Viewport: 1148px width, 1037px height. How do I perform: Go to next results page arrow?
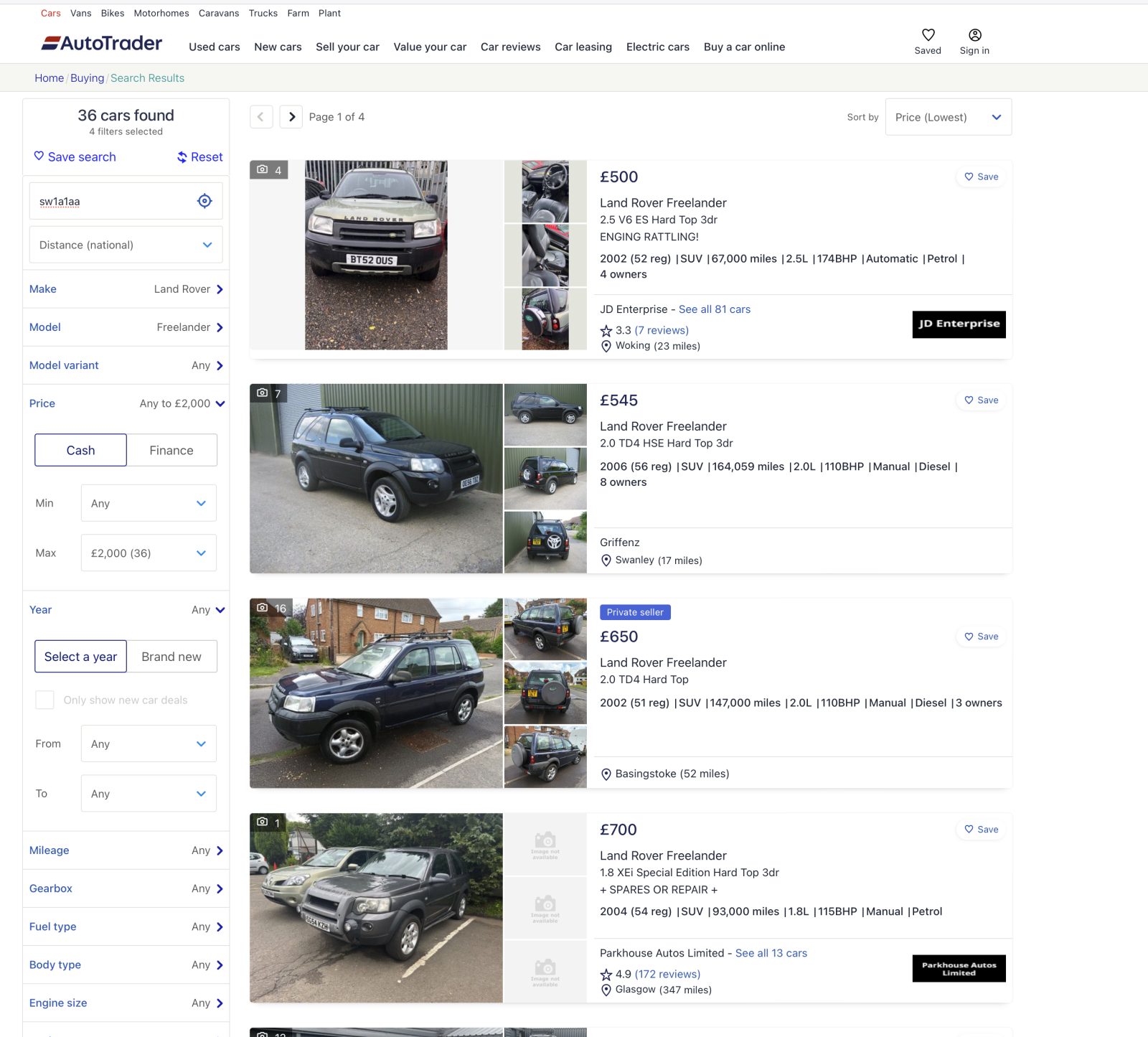(291, 117)
